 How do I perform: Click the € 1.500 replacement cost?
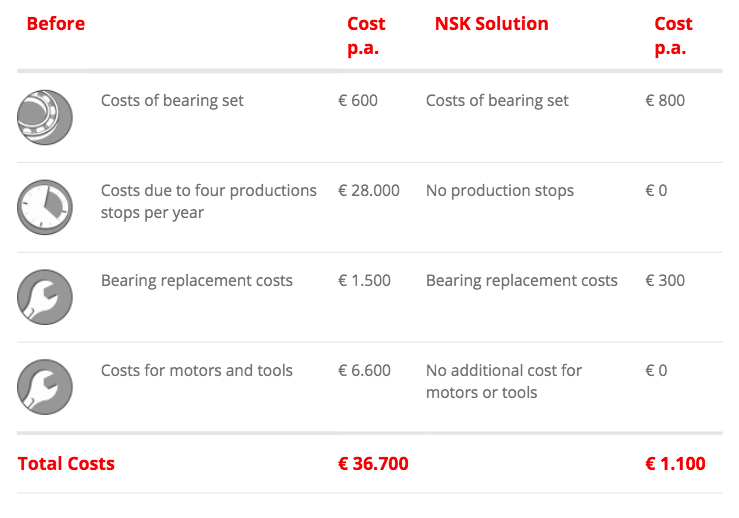click(x=364, y=280)
